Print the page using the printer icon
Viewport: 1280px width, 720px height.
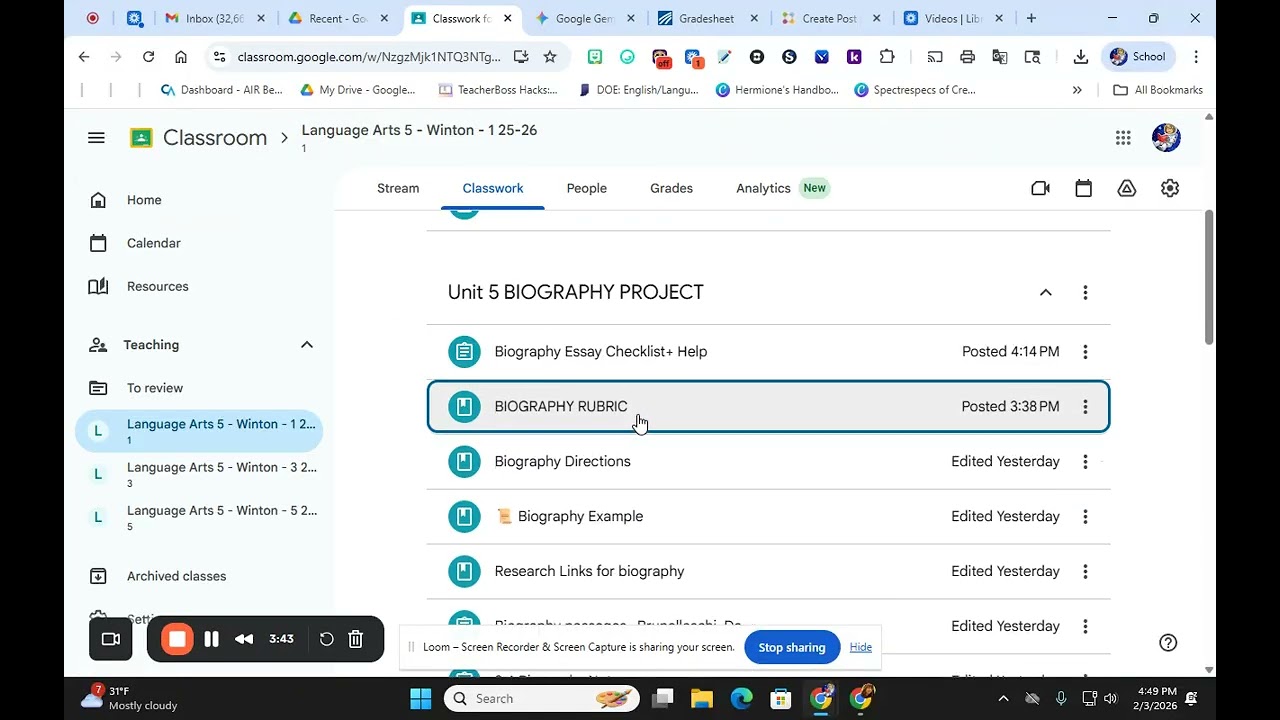pos(967,57)
